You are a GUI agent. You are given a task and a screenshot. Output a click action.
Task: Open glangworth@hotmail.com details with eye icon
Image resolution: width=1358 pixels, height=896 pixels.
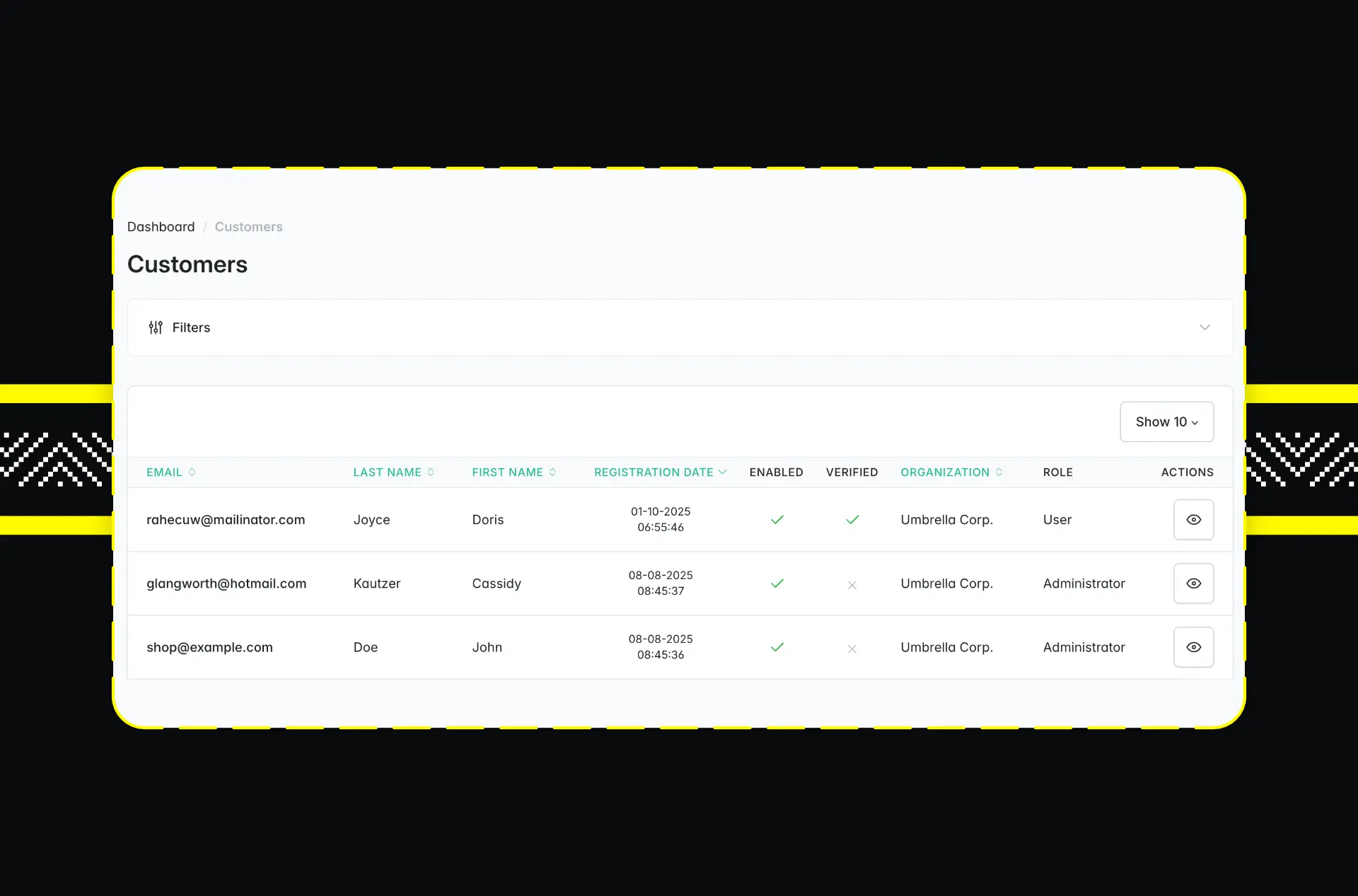(1193, 583)
